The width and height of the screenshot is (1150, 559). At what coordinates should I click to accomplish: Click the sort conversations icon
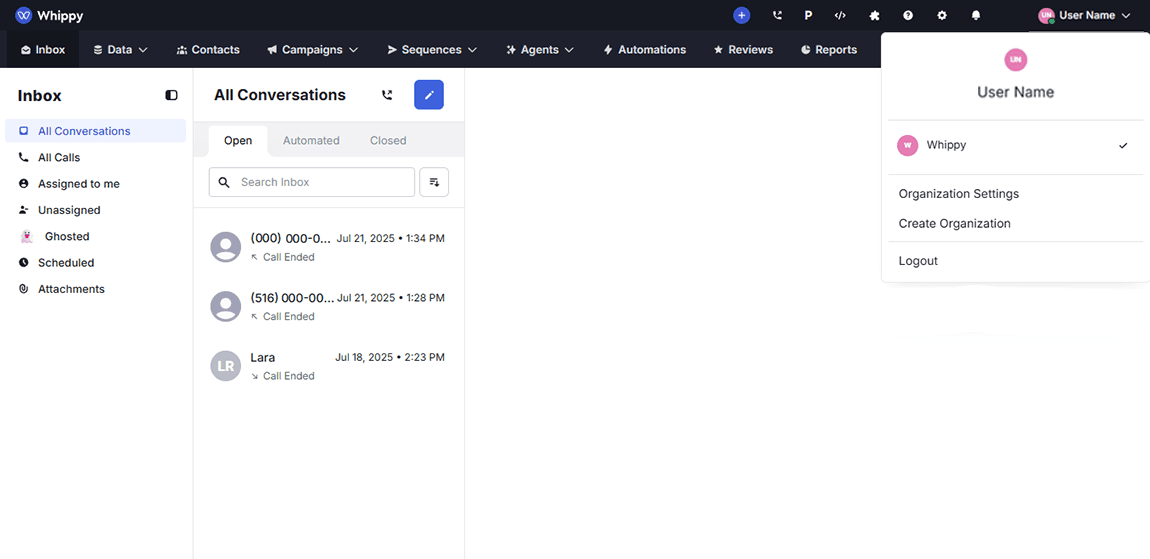[434, 182]
